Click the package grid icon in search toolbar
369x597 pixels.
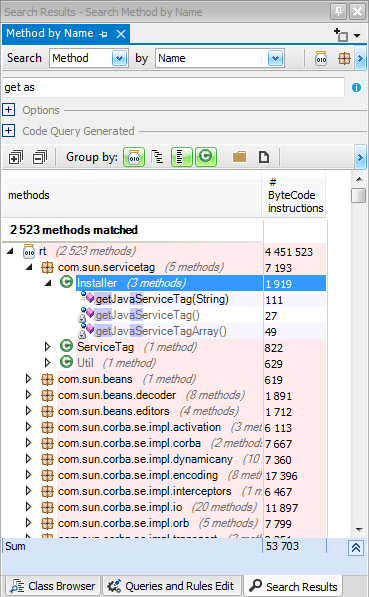(344, 59)
